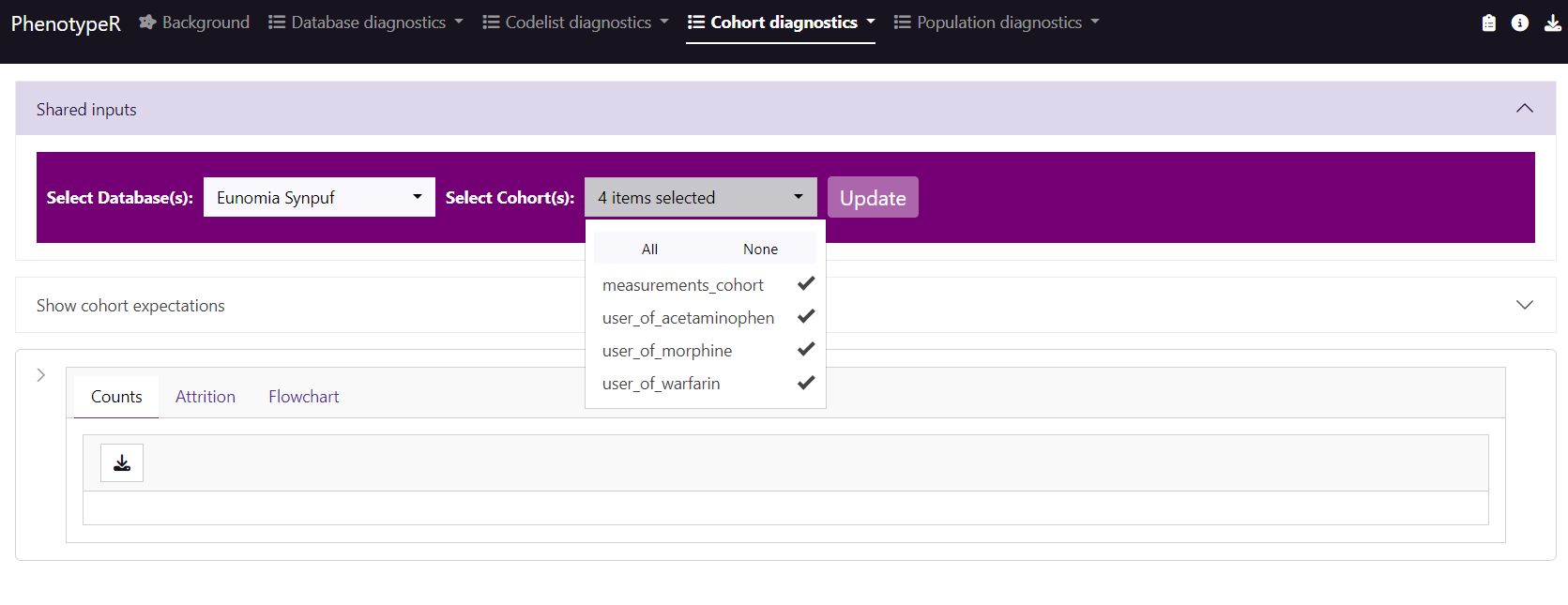Collapse the Shared inputs section
The image size is (1568, 605).
(1524, 109)
